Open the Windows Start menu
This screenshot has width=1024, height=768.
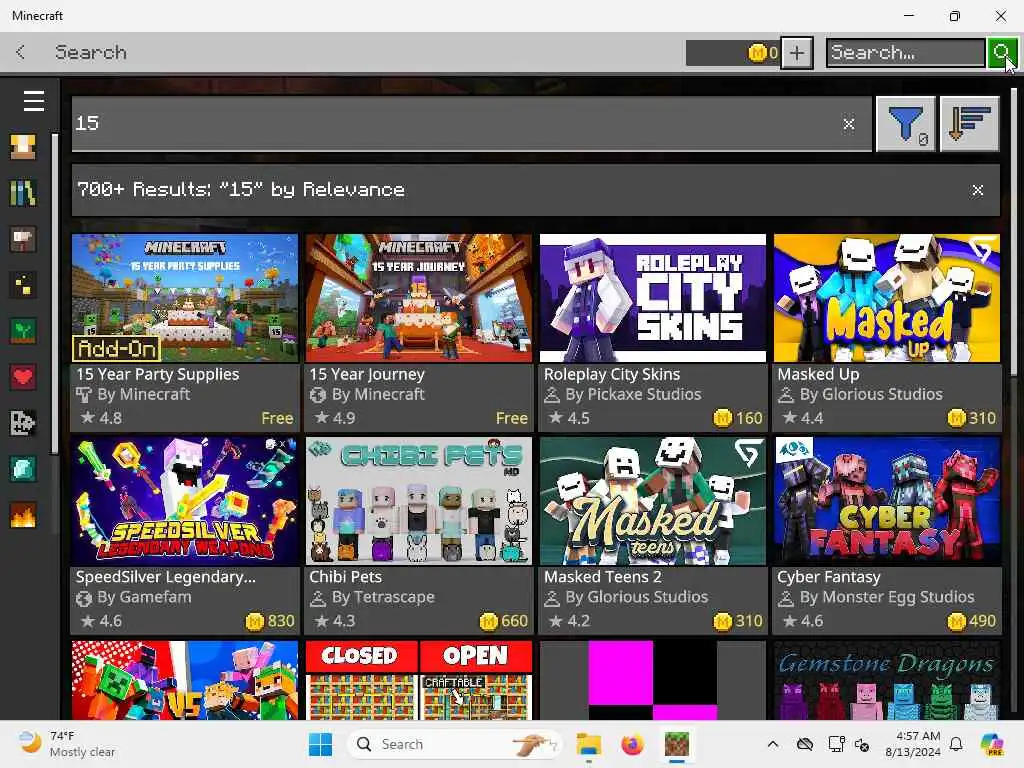click(x=320, y=744)
